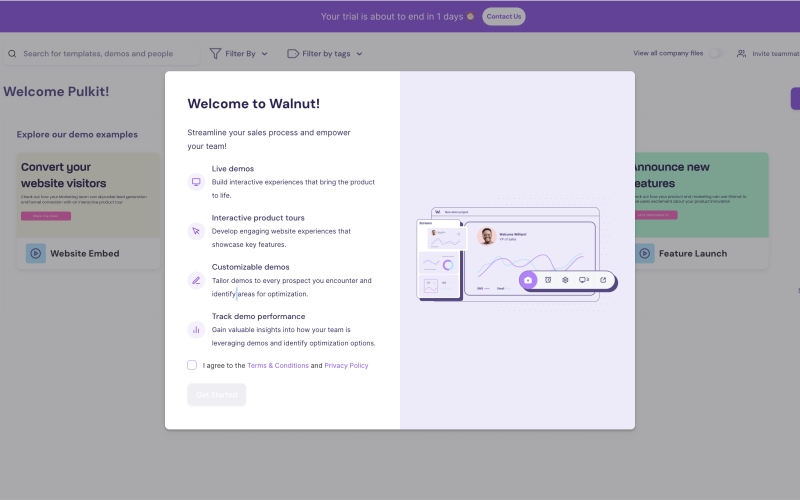Click the Feature Launch label

coord(693,254)
